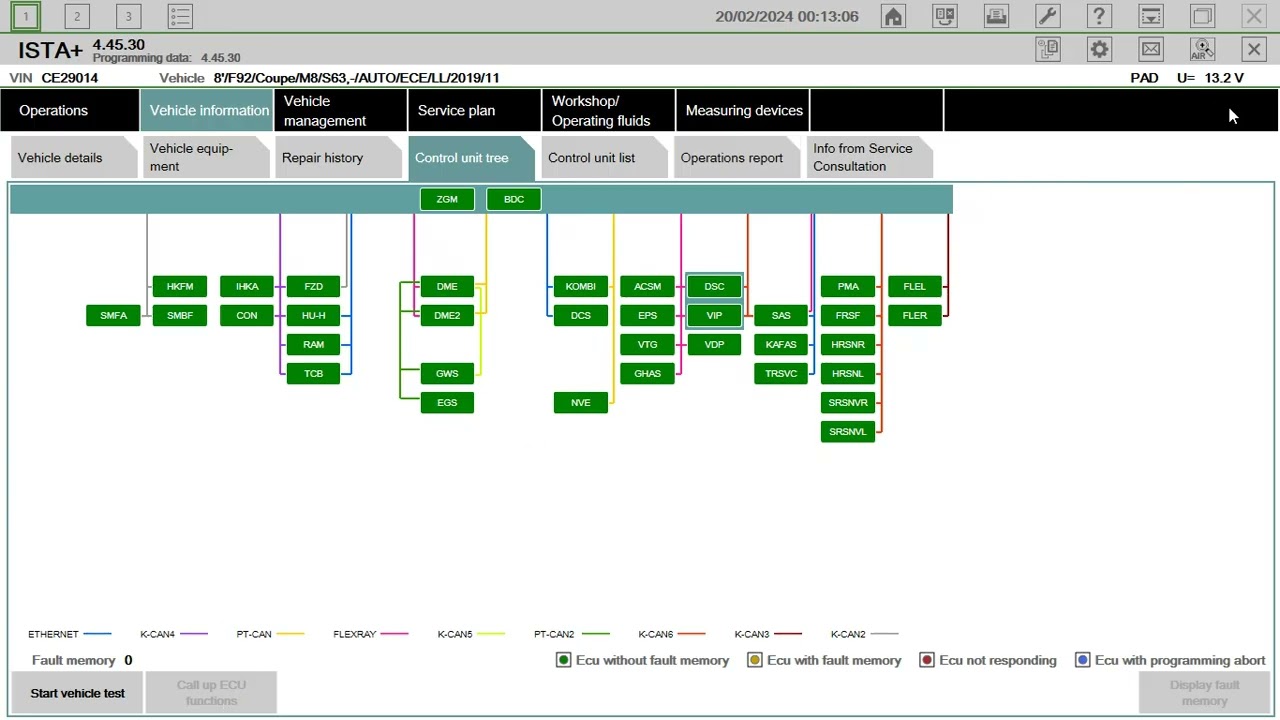This screenshot has height=720, width=1280.
Task: Open the Service plan menu
Action: point(475,110)
